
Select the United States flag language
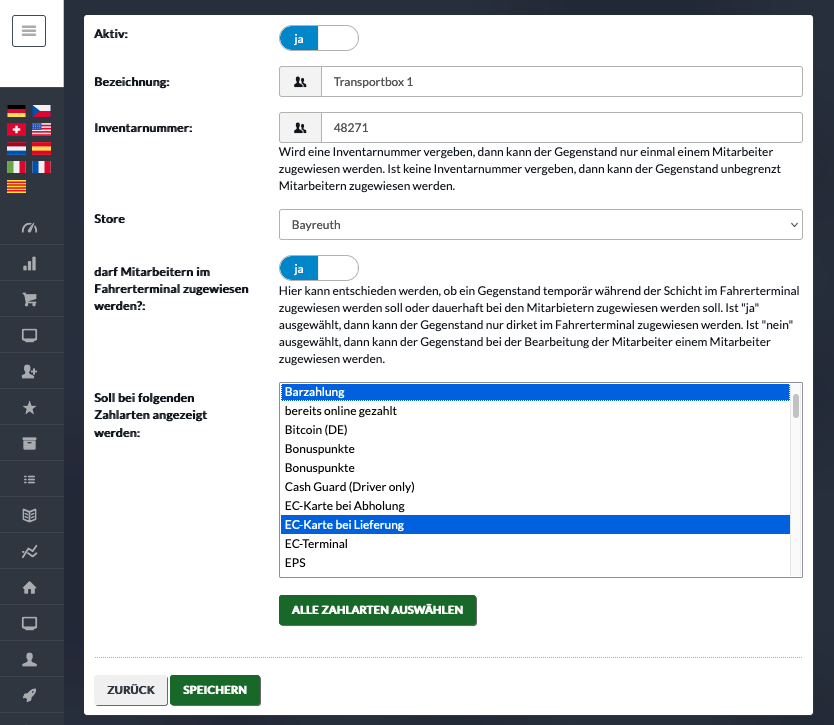pos(41,129)
